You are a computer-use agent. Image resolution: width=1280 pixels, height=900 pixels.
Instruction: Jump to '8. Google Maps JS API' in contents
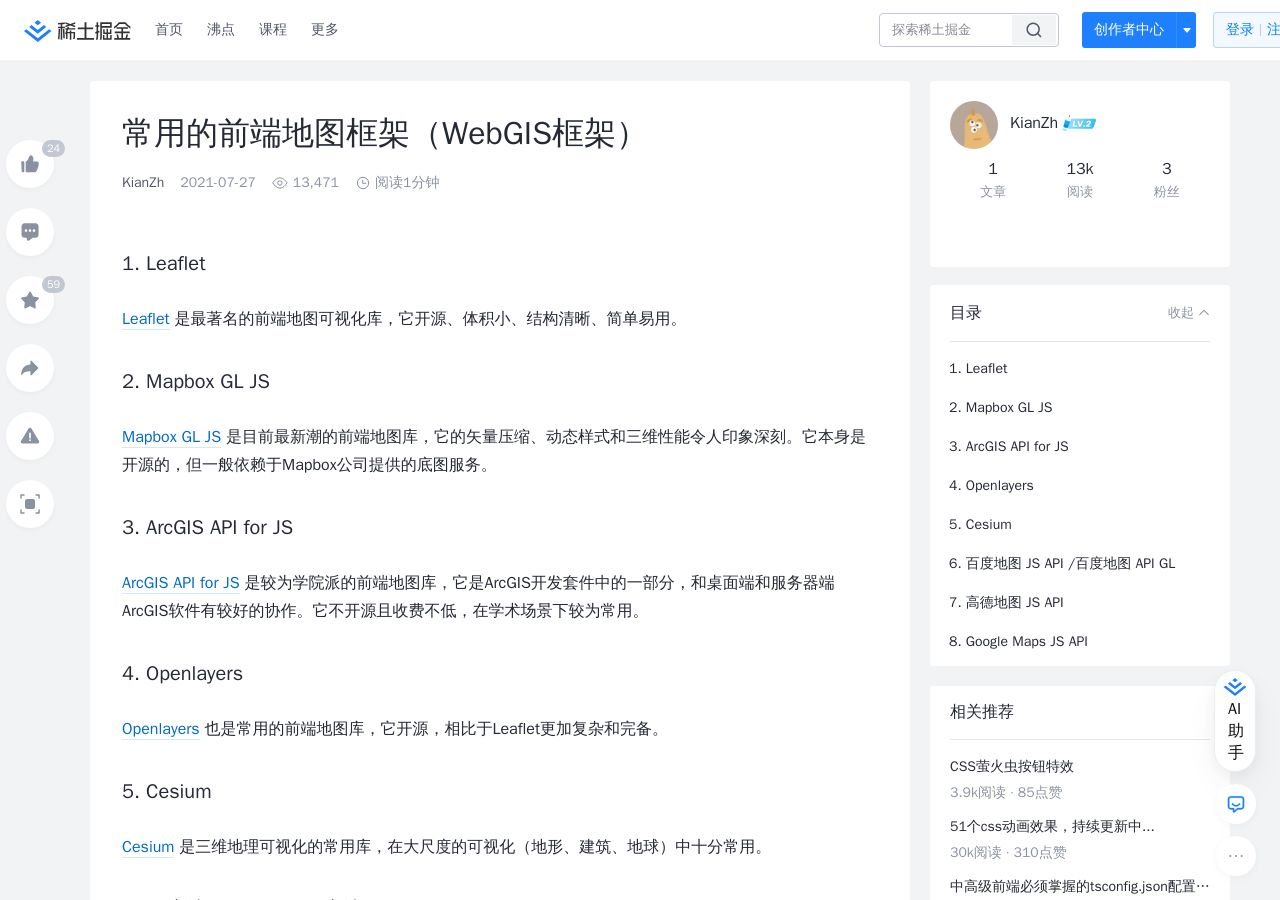pos(1018,641)
